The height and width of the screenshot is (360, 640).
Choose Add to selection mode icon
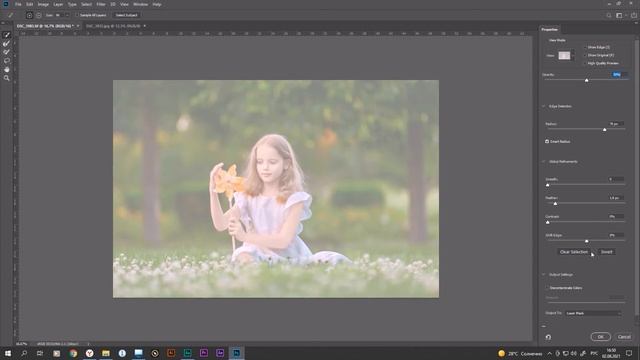click(29, 15)
